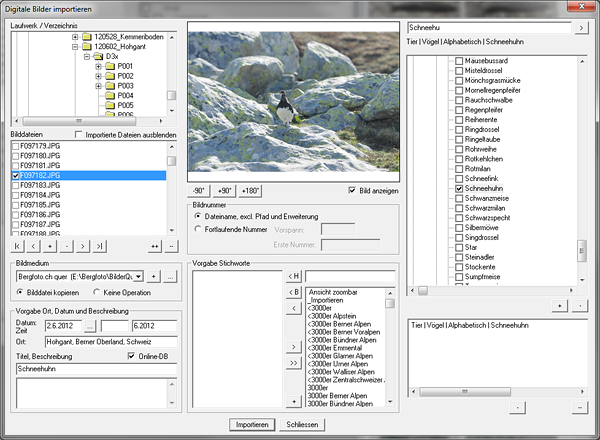This screenshot has width=600, height=440.
Task: Select 'Keine Operation' radio button
Action: (x=97, y=292)
